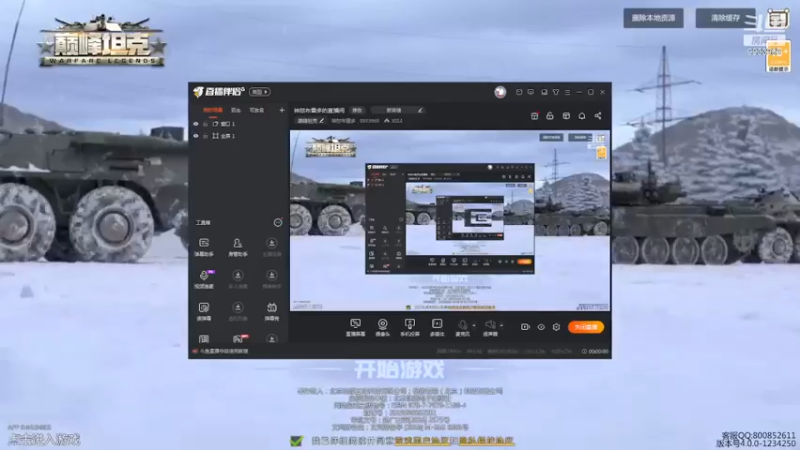Open the 弹幕秀 TV-shaped tool
Viewport: 800px width, 450px height.
coord(272,311)
